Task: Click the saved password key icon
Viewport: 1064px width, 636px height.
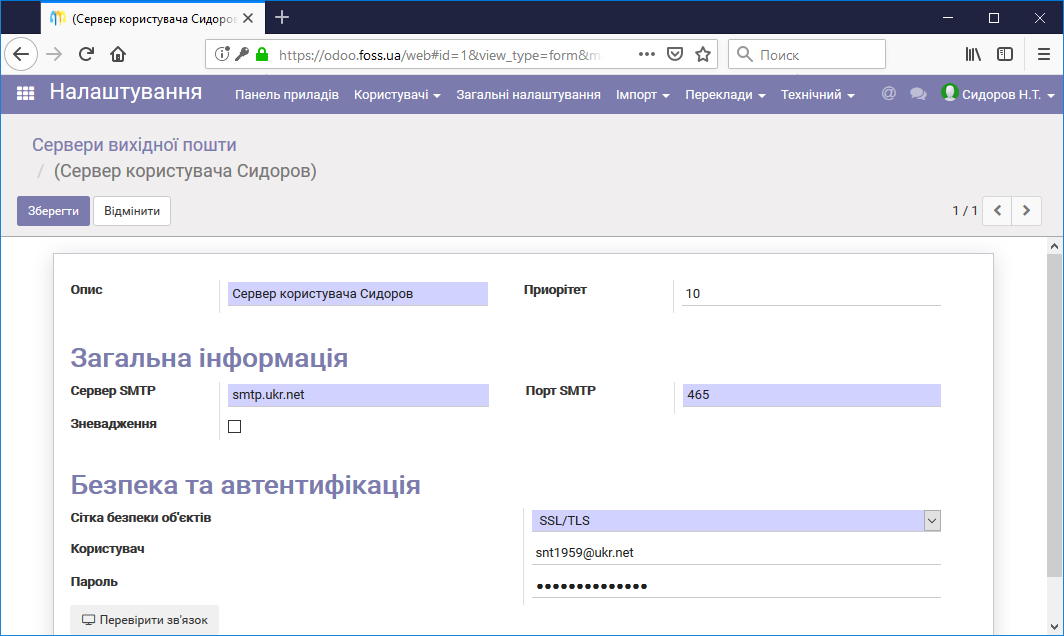Action: [x=242, y=54]
